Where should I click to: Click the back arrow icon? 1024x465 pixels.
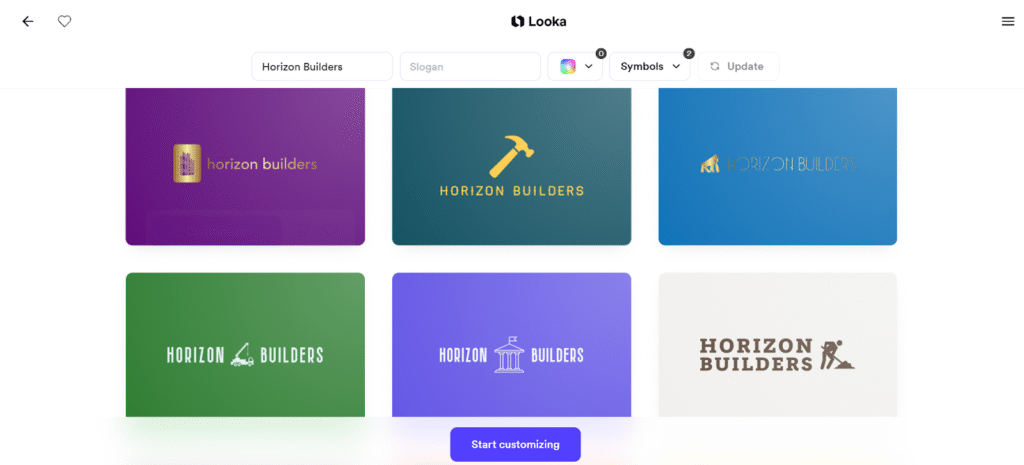click(x=28, y=21)
